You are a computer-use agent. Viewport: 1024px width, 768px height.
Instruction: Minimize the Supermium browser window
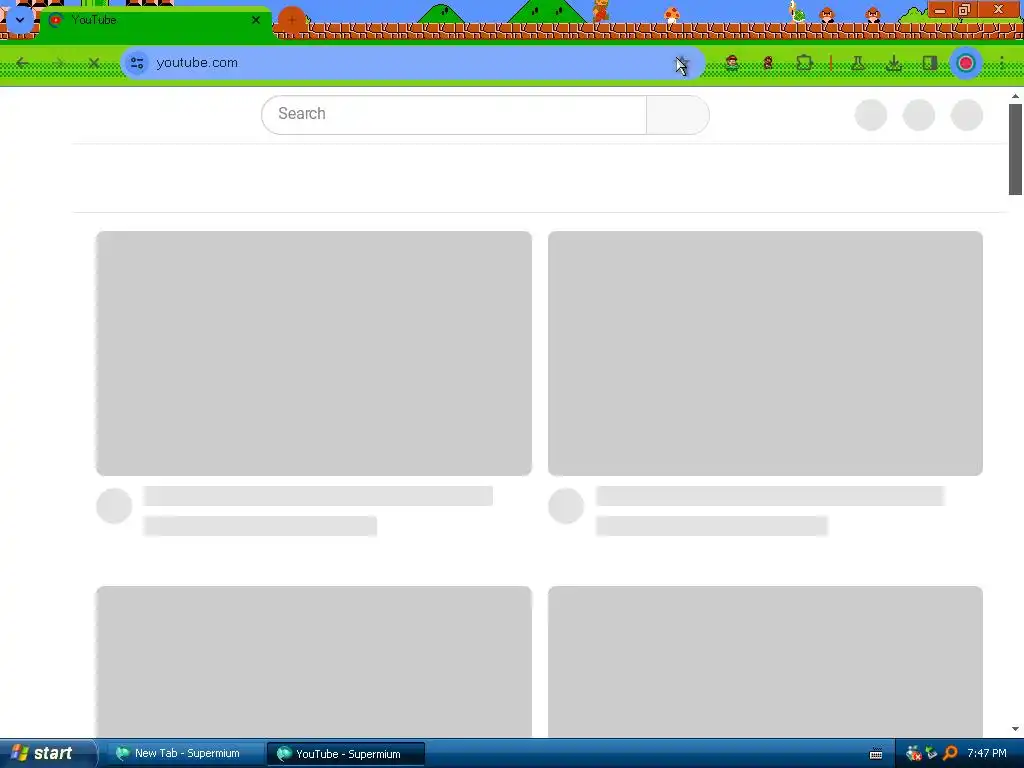pyautogui.click(x=940, y=10)
